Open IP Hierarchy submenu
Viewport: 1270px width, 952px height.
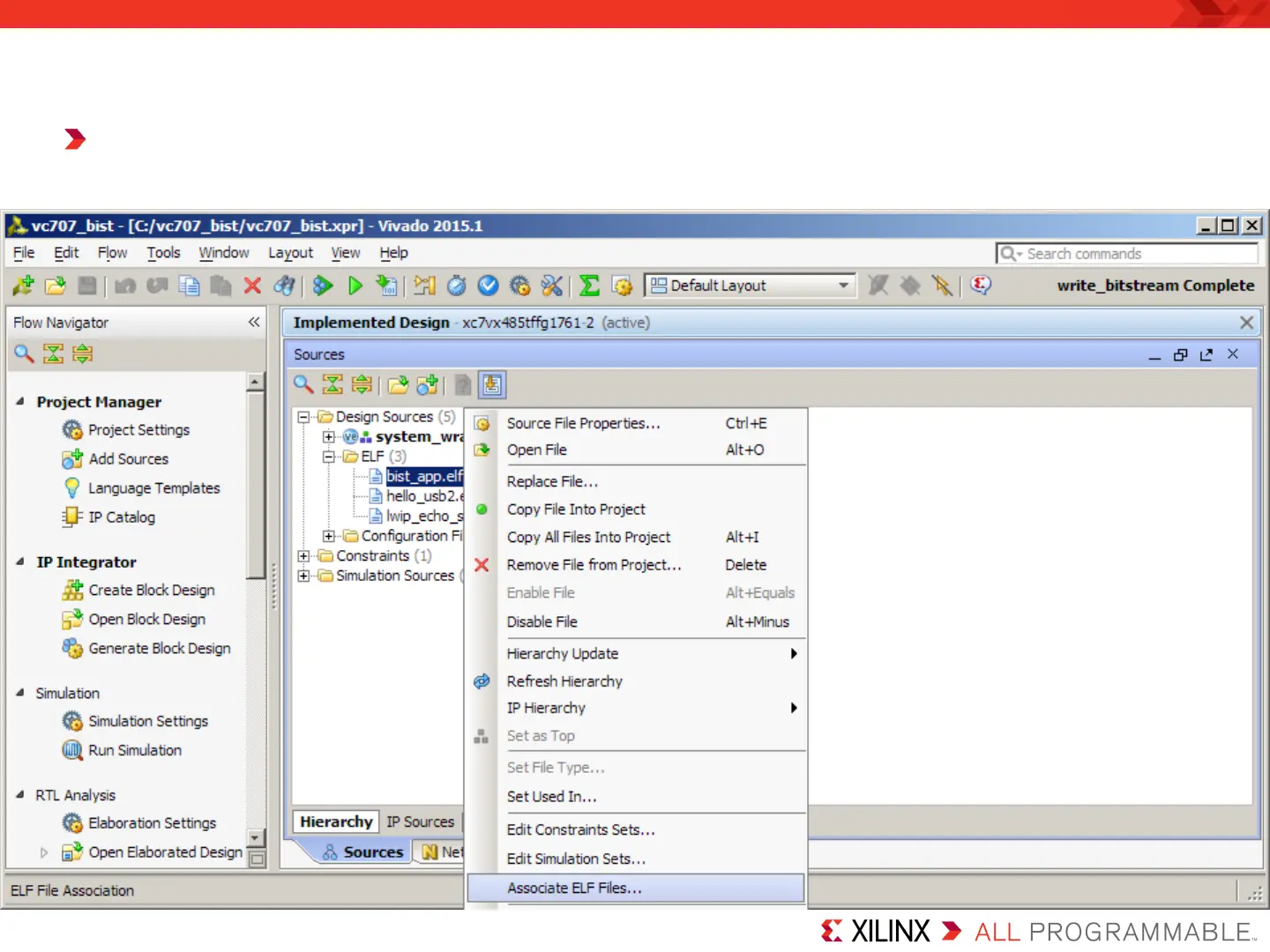pyautogui.click(x=651, y=708)
